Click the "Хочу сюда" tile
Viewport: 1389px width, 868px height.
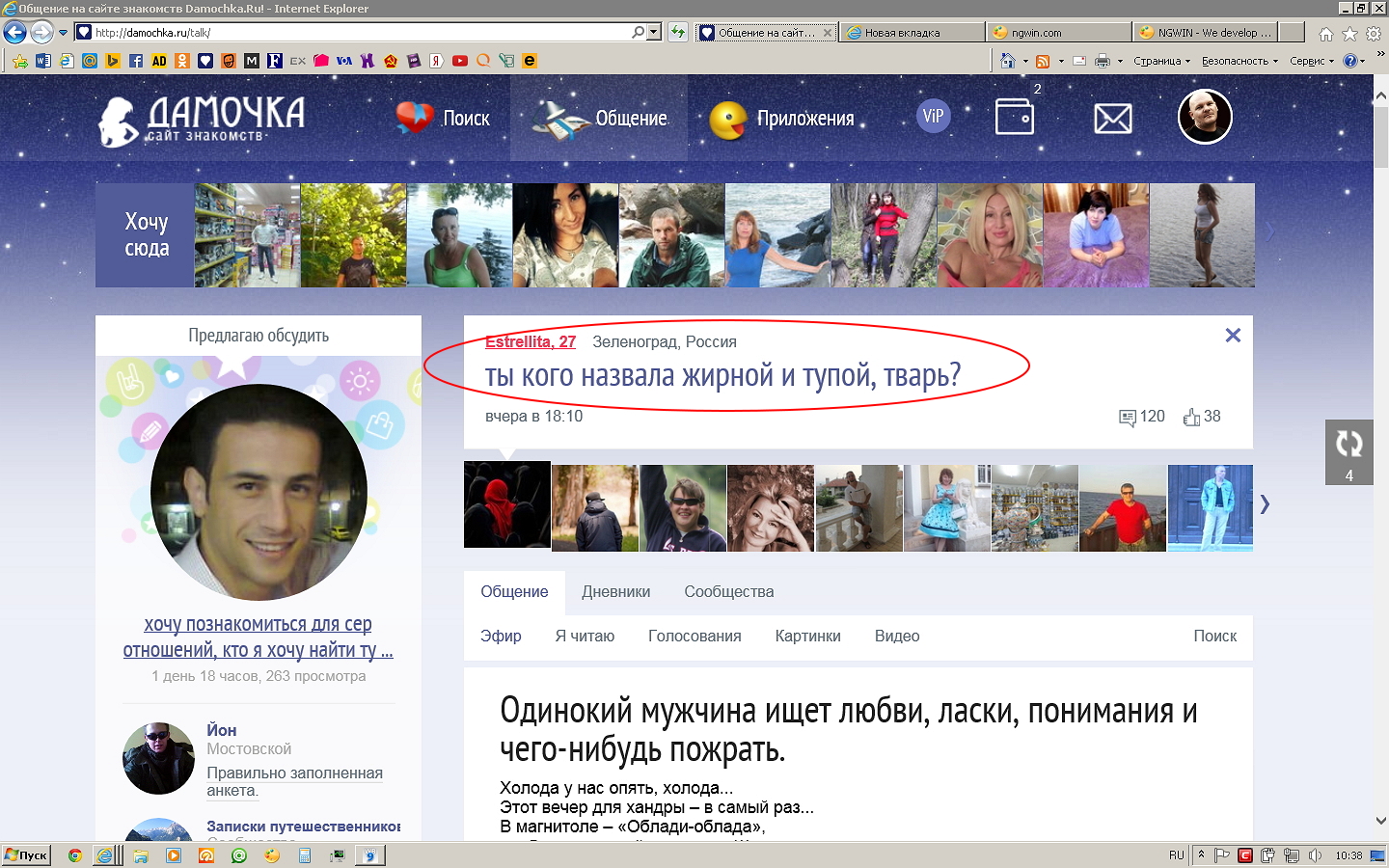coord(145,235)
